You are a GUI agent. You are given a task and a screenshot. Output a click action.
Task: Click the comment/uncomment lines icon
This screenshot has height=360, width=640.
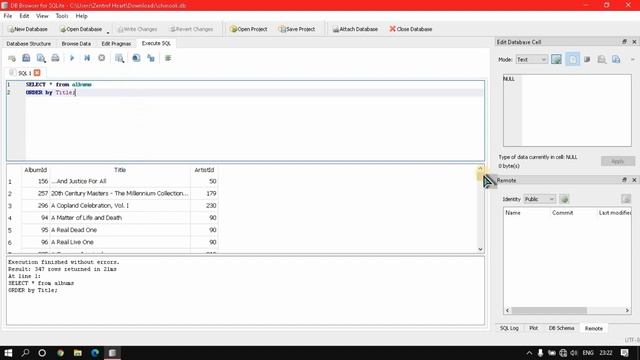coord(168,58)
